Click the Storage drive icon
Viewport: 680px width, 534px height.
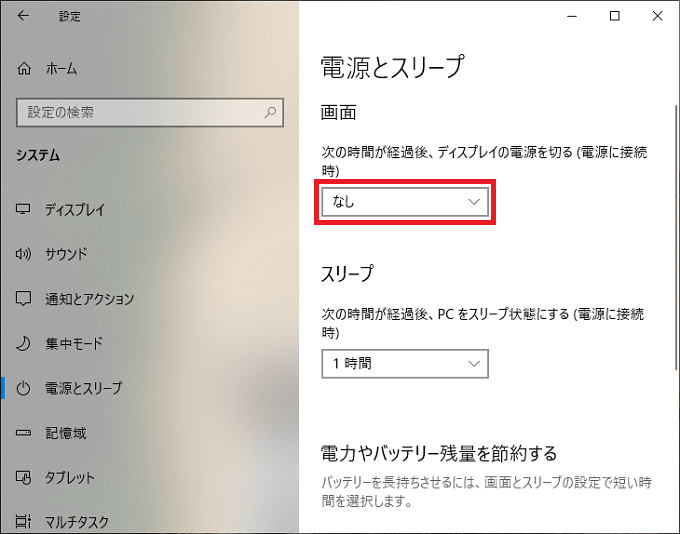tap(23, 432)
